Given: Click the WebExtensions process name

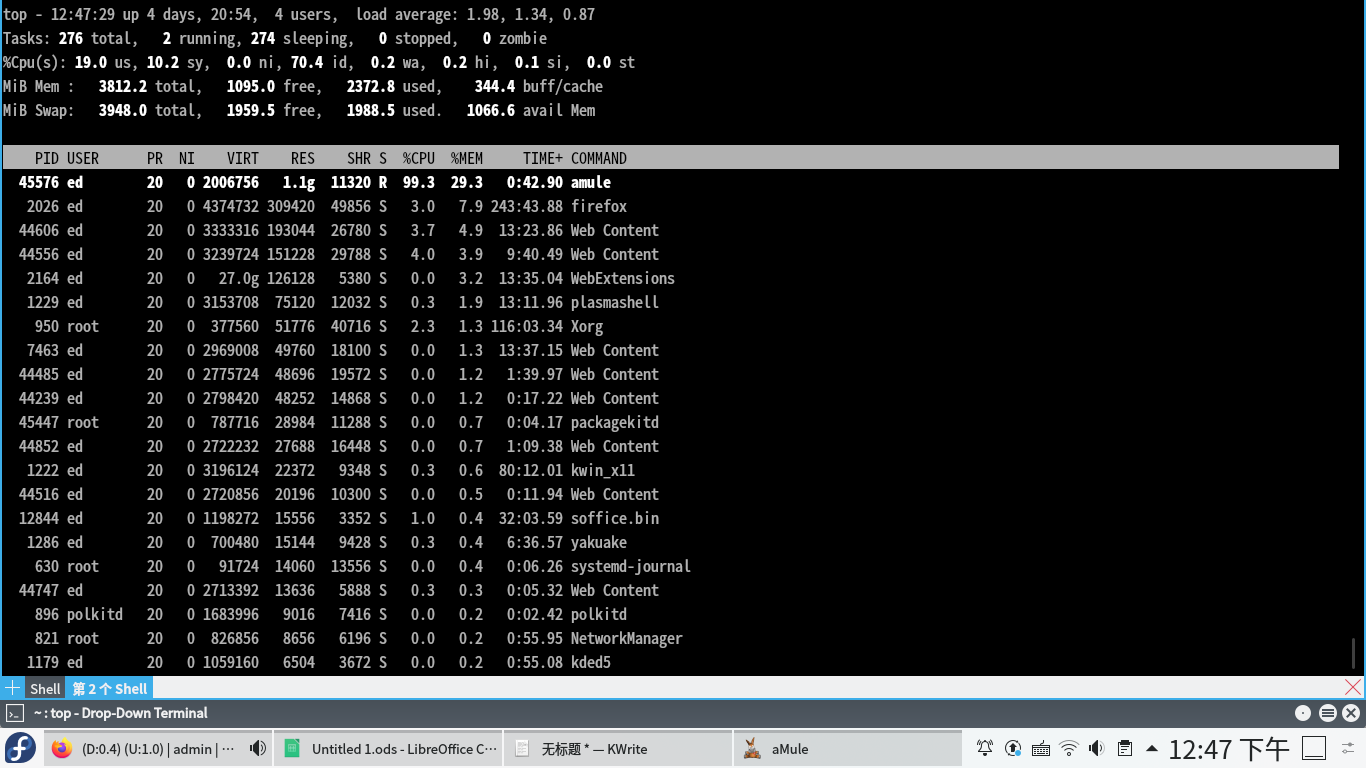Looking at the screenshot, I should (x=623, y=278).
